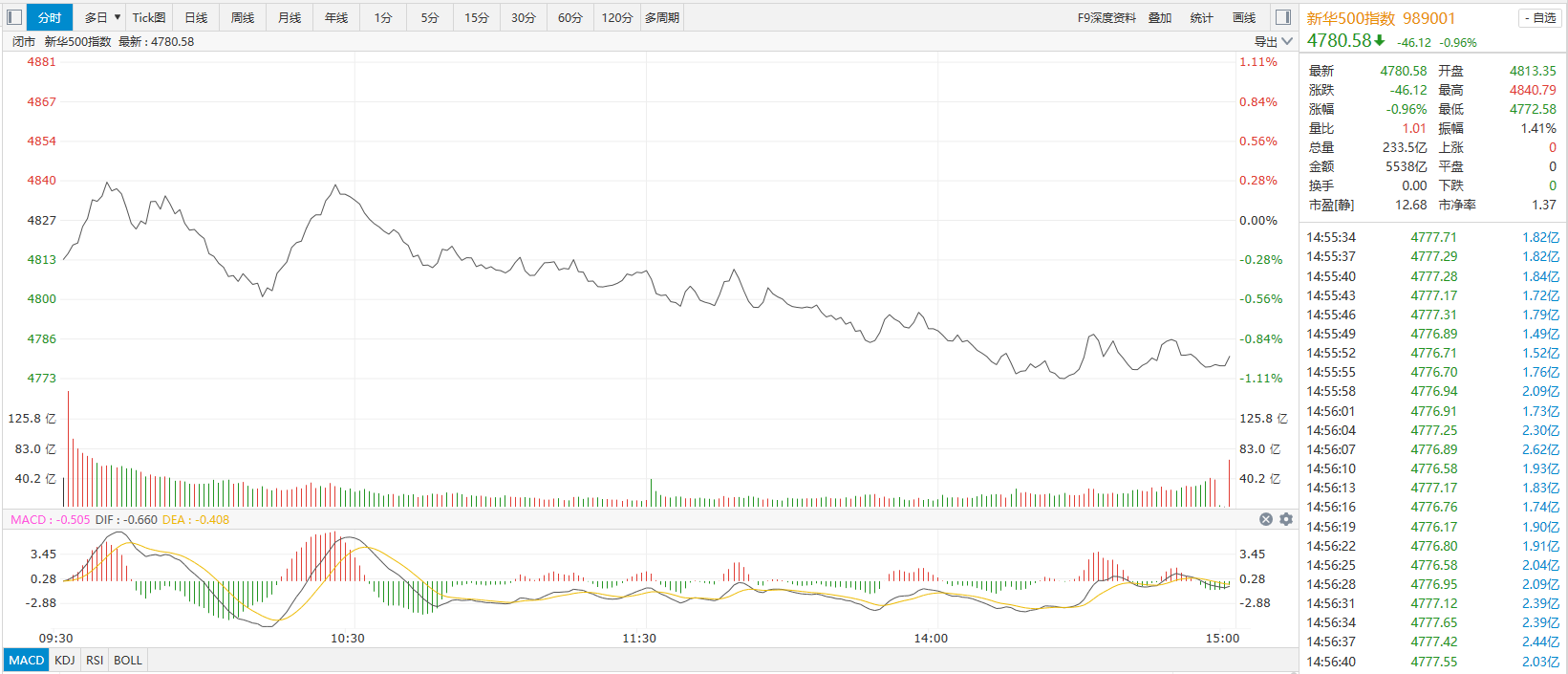Click the 总量 value 233.5亿
Image resolution: width=1568 pixels, height=674 pixels.
coord(1405,147)
